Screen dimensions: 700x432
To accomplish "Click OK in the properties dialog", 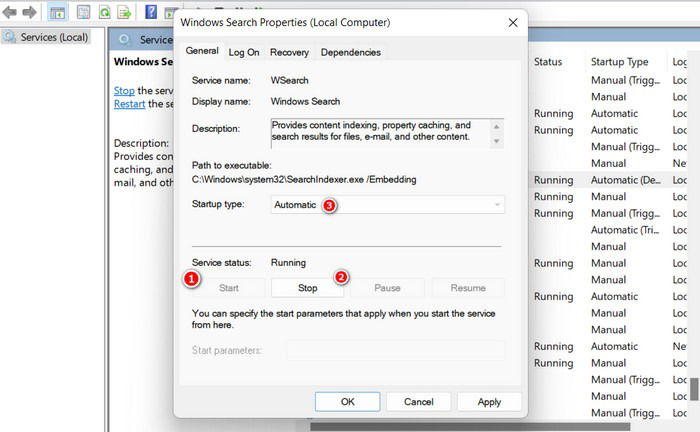I will point(347,402).
